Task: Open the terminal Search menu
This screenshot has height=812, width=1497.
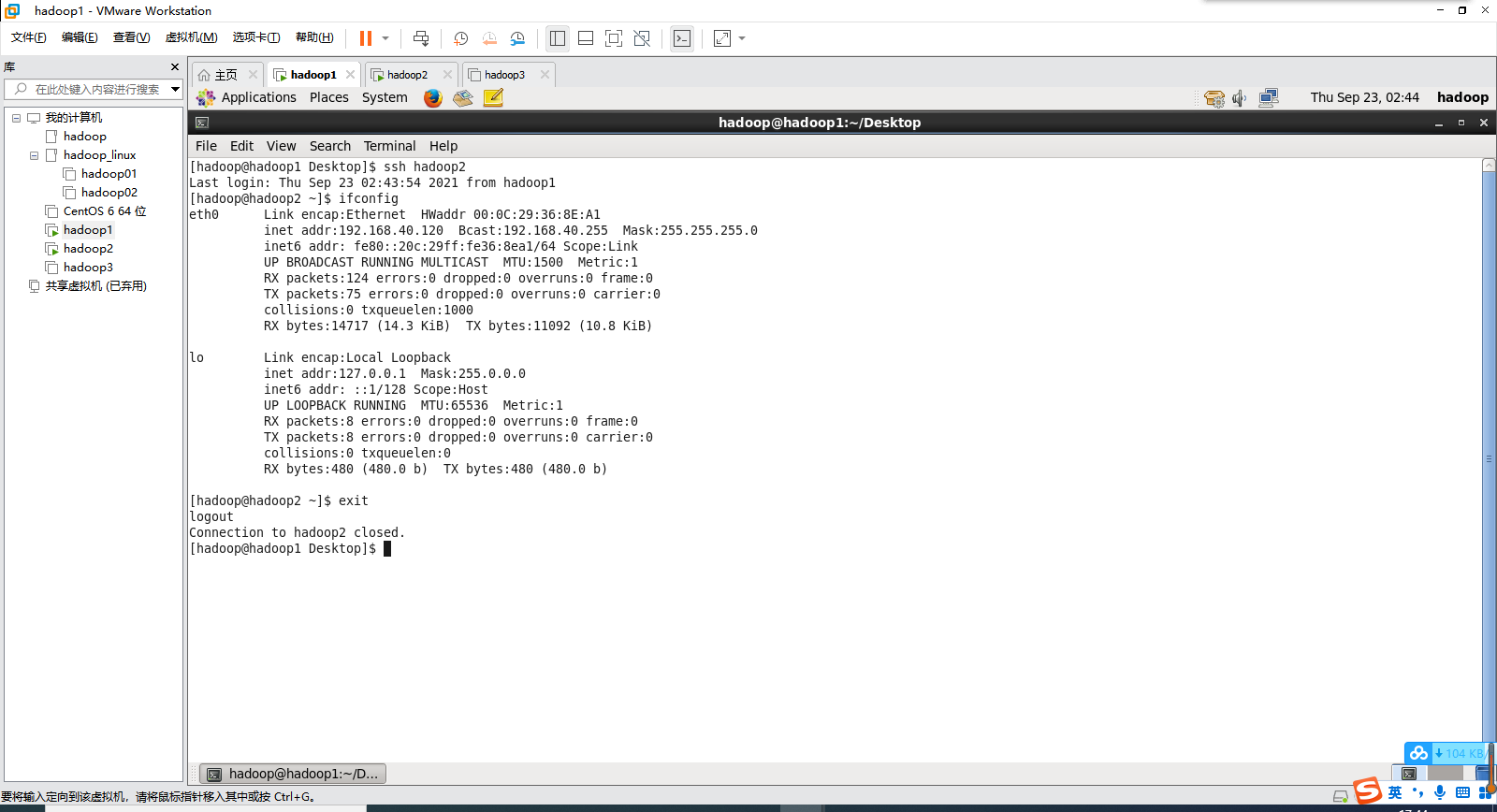Action: point(330,146)
